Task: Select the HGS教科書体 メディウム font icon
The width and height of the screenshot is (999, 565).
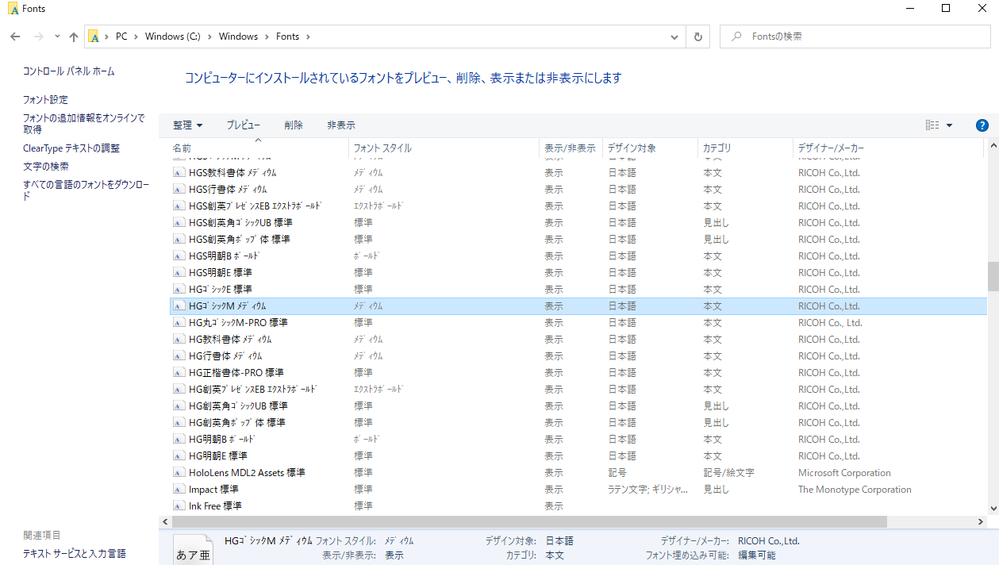Action: pos(179,173)
